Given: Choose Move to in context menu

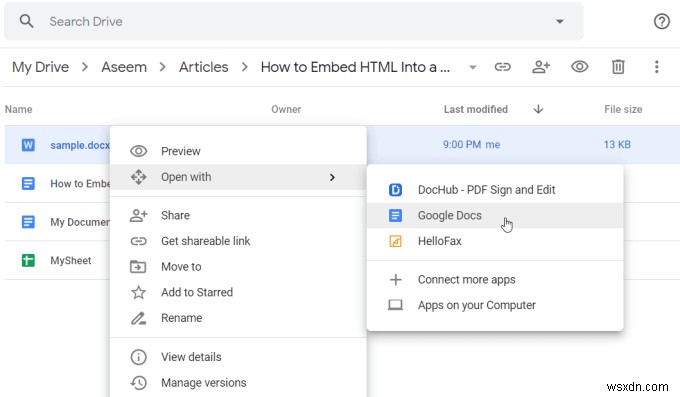Looking at the screenshot, I should 238,266.
